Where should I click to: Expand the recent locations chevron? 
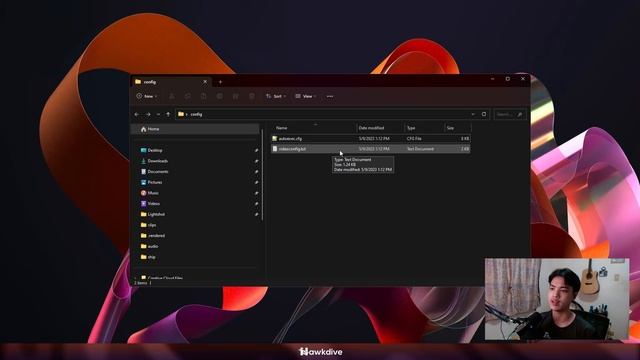click(158, 114)
